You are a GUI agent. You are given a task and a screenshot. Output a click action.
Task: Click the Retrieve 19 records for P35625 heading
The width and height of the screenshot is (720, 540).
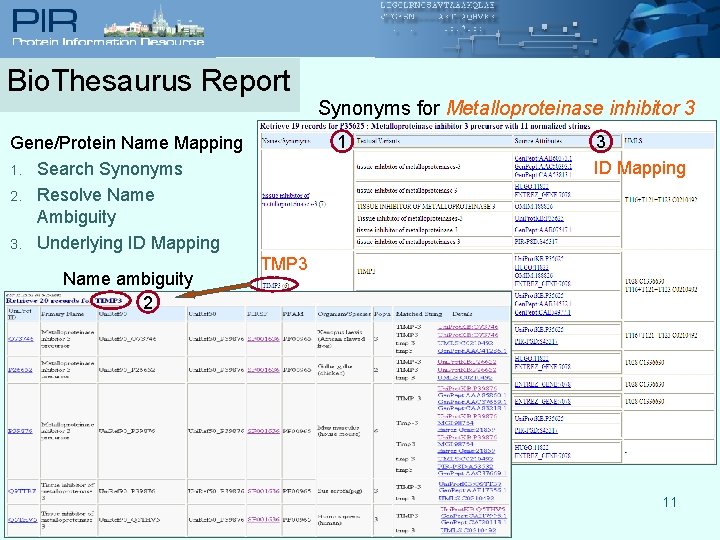(x=425, y=126)
